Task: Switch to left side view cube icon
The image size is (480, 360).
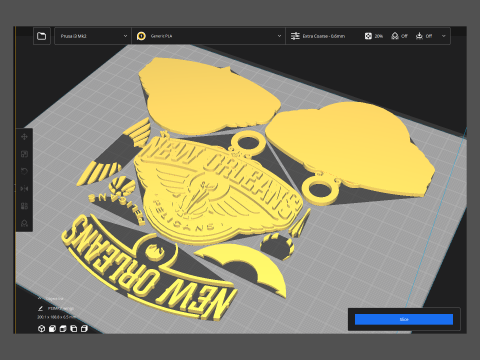Action: coord(74,329)
